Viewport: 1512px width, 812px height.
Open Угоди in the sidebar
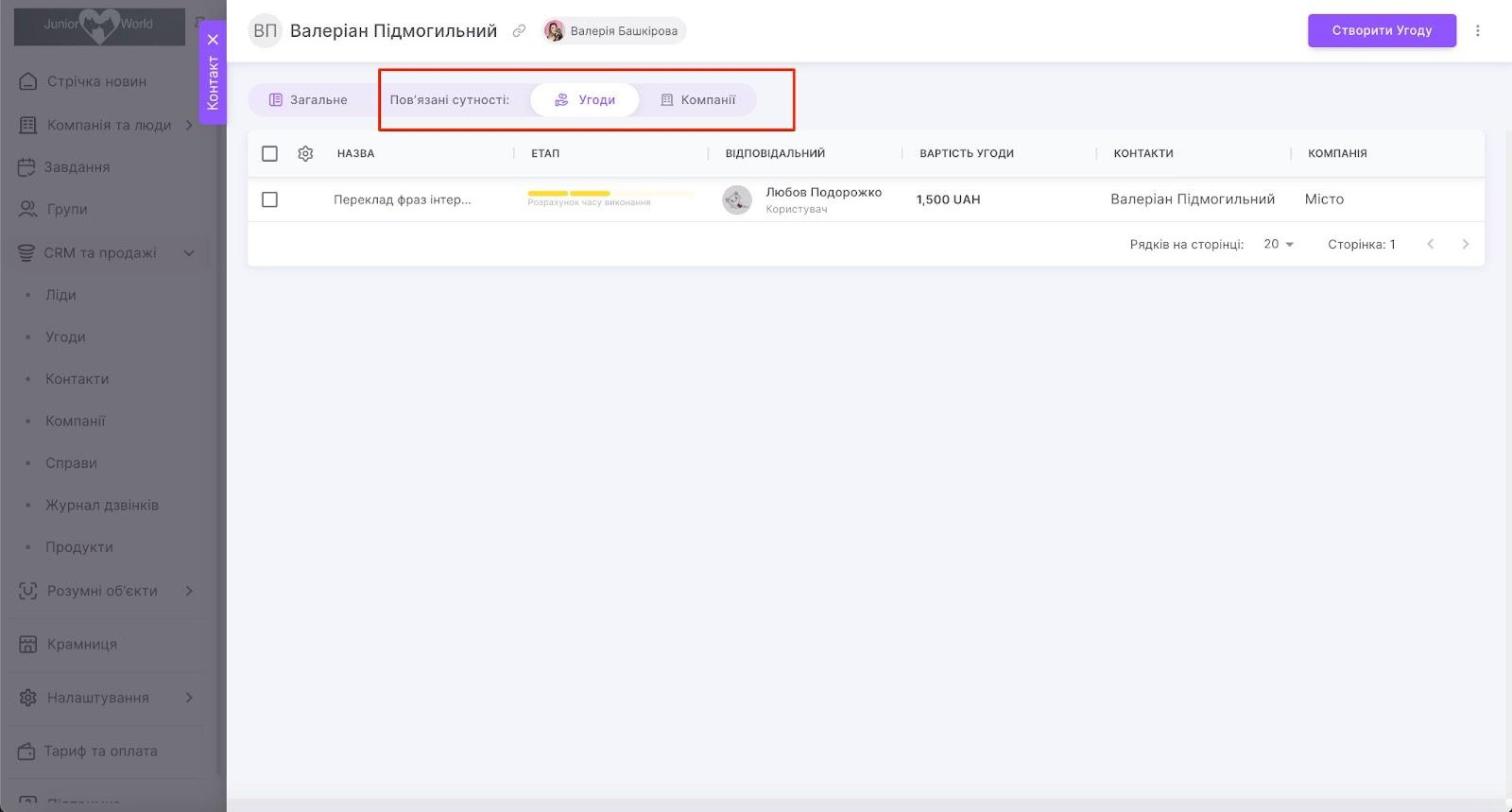(x=65, y=337)
